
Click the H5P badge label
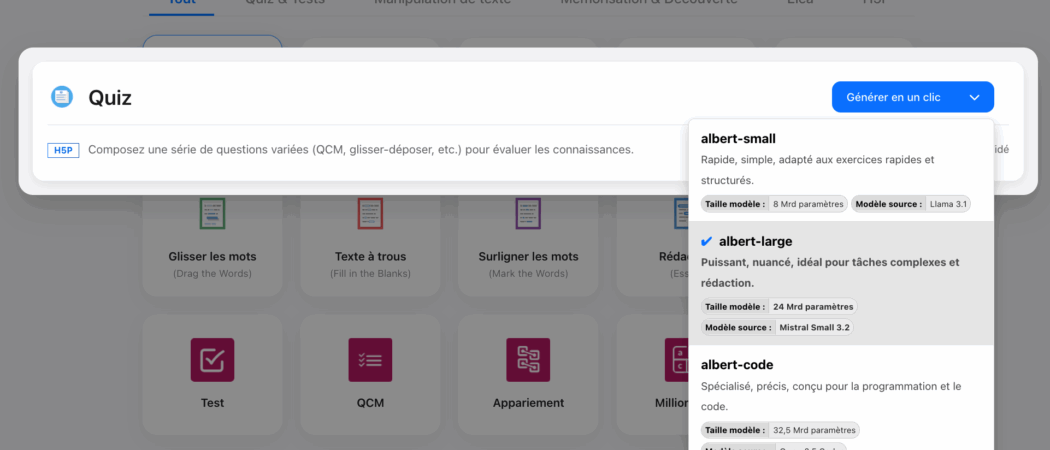click(63, 150)
